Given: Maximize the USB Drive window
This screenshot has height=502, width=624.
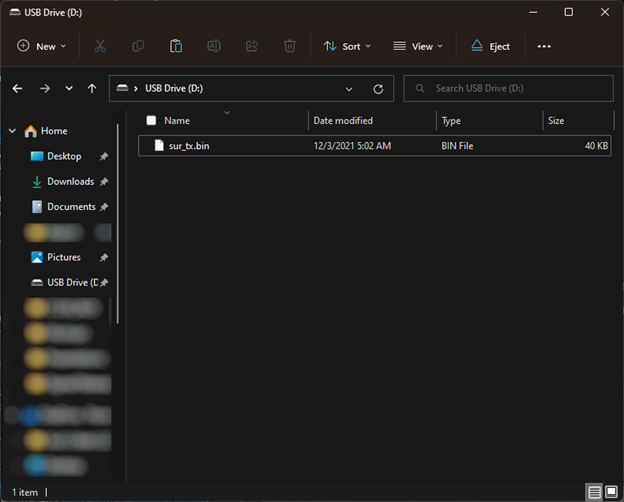Looking at the screenshot, I should point(569,12).
